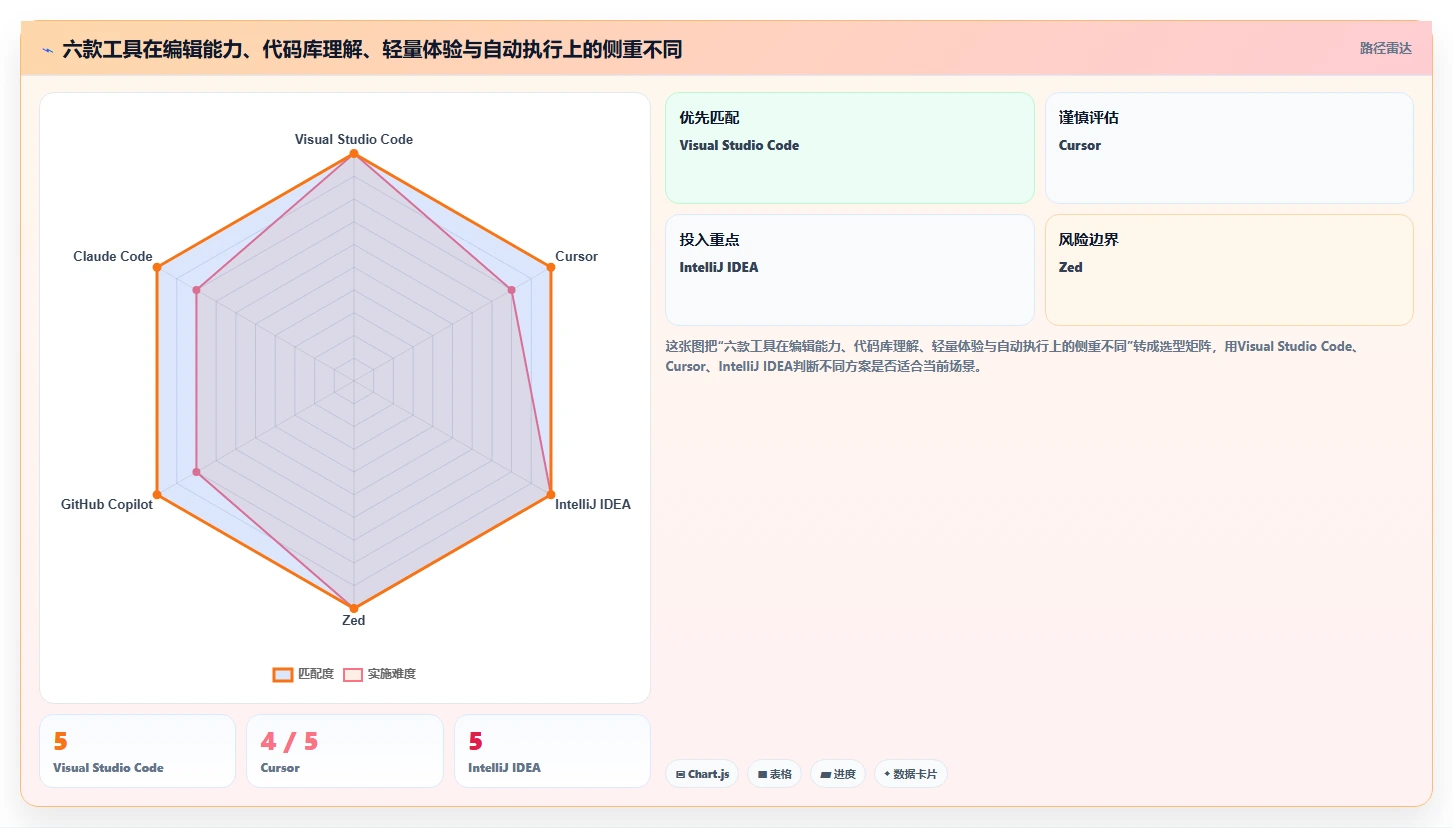Image resolution: width=1453 pixels, height=828 pixels.
Task: Click the pink 实施难度 point at GitHub Copilot
Action: pos(196,471)
